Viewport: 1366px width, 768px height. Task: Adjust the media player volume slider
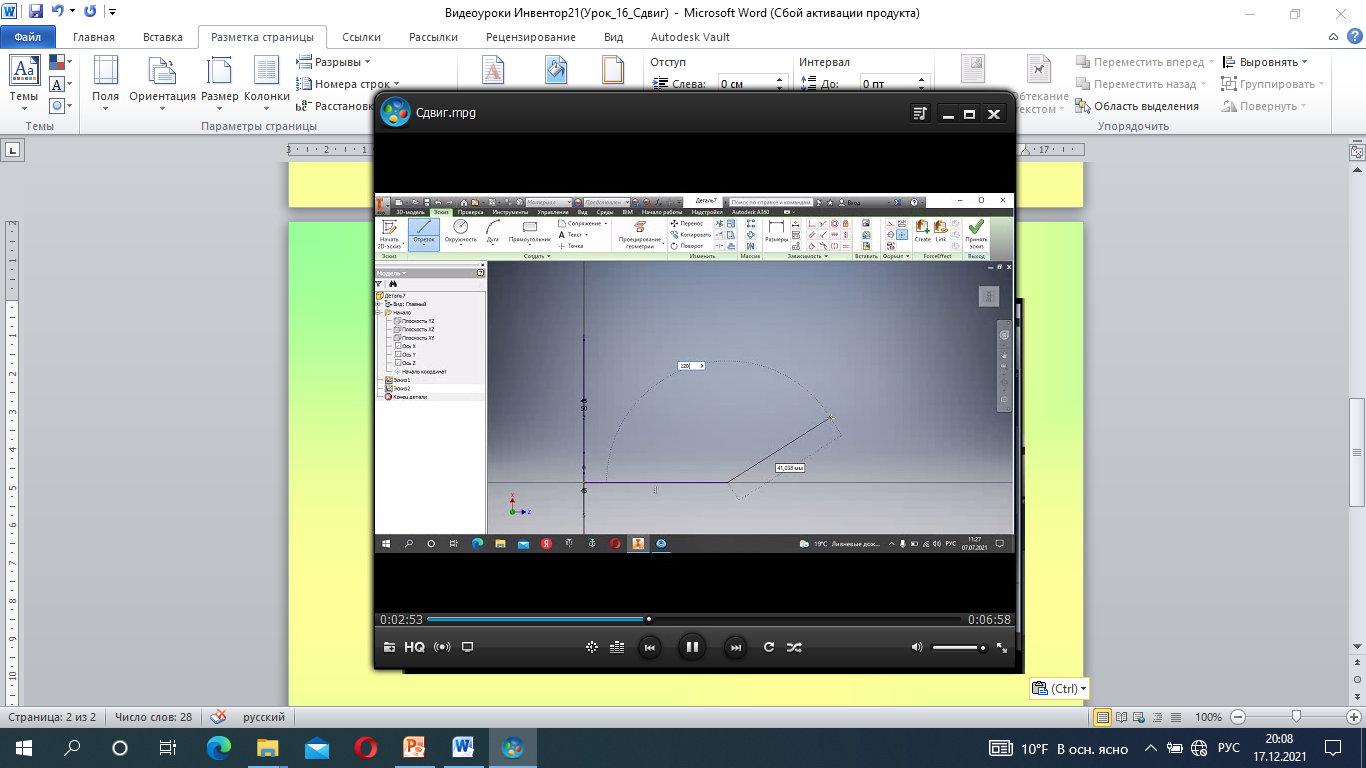[x=959, y=648]
